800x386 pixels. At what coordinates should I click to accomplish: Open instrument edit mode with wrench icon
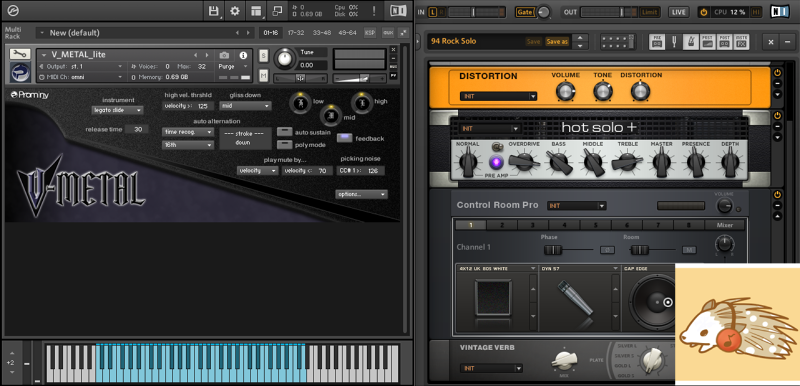tap(20, 54)
